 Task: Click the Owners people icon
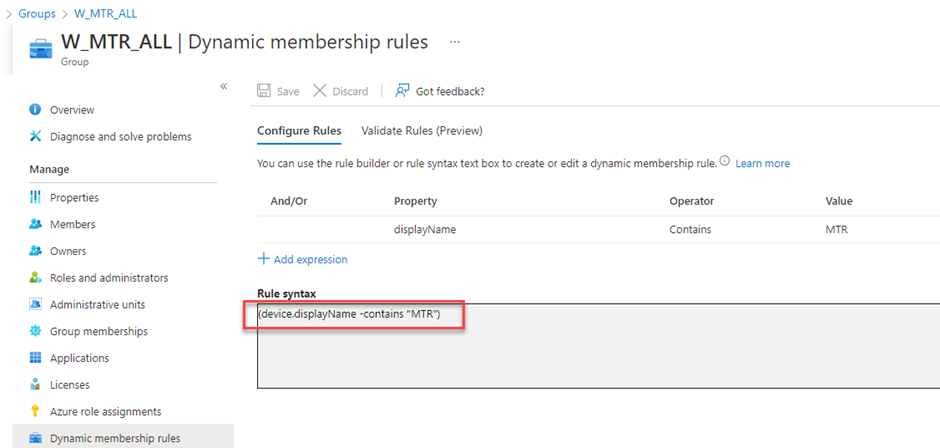pos(35,251)
